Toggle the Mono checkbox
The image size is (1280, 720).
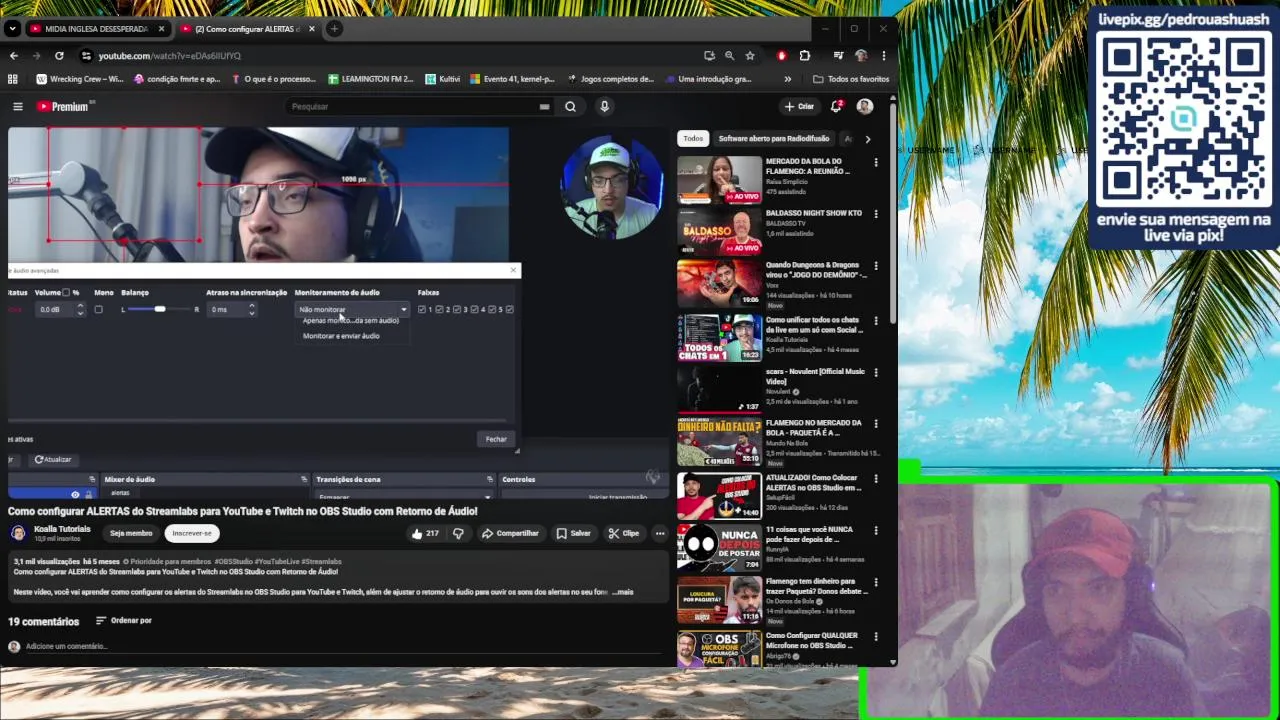click(x=98, y=310)
